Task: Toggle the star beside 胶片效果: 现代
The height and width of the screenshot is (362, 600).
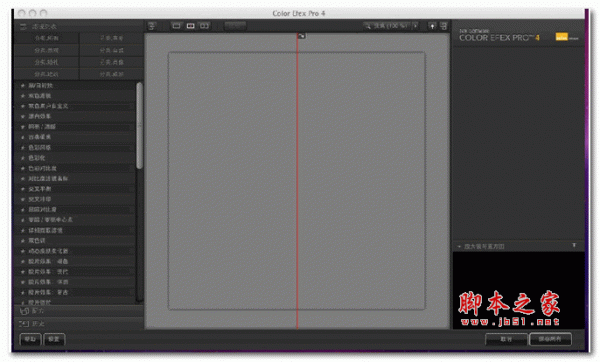Action: point(23,272)
